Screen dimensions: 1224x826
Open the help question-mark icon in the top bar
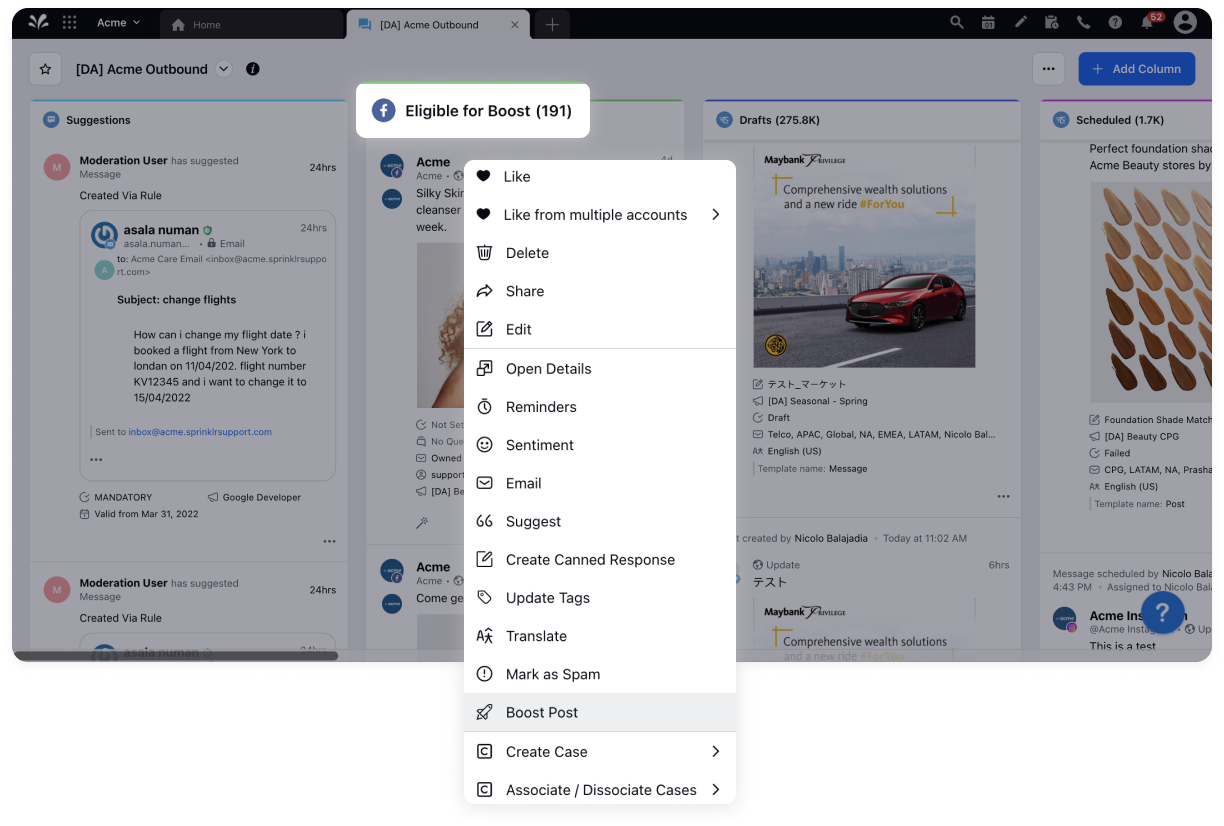click(1115, 21)
